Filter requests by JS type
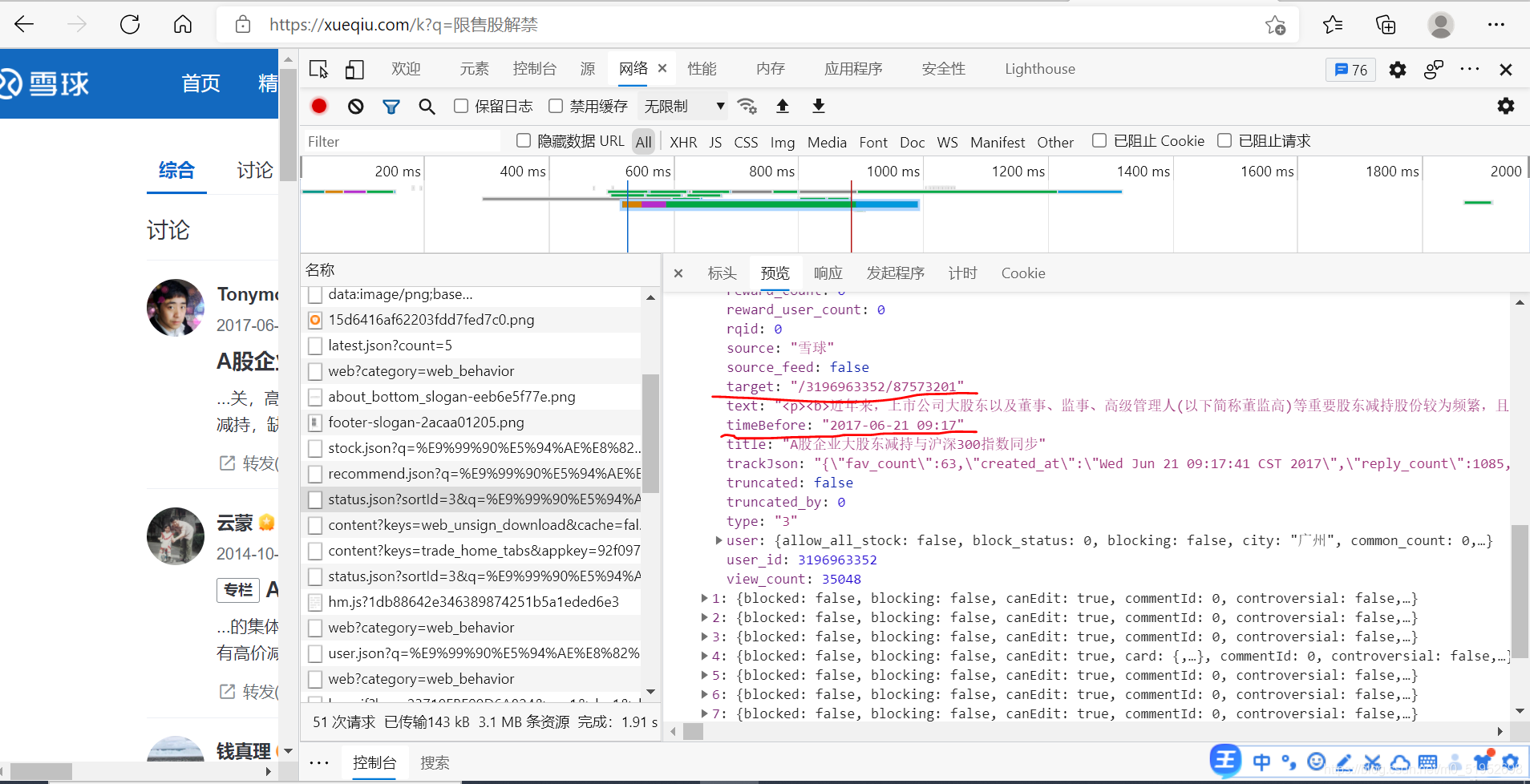The image size is (1530, 784). [x=715, y=142]
